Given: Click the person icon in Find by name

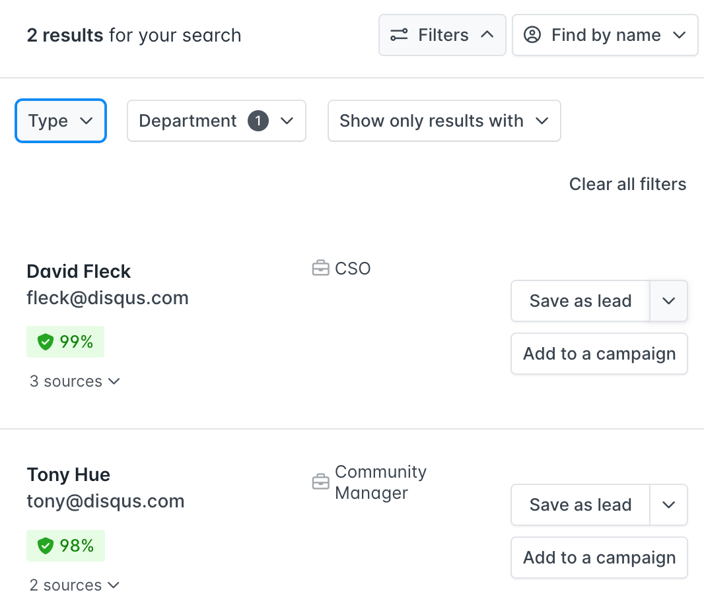Looking at the screenshot, I should 532,35.
